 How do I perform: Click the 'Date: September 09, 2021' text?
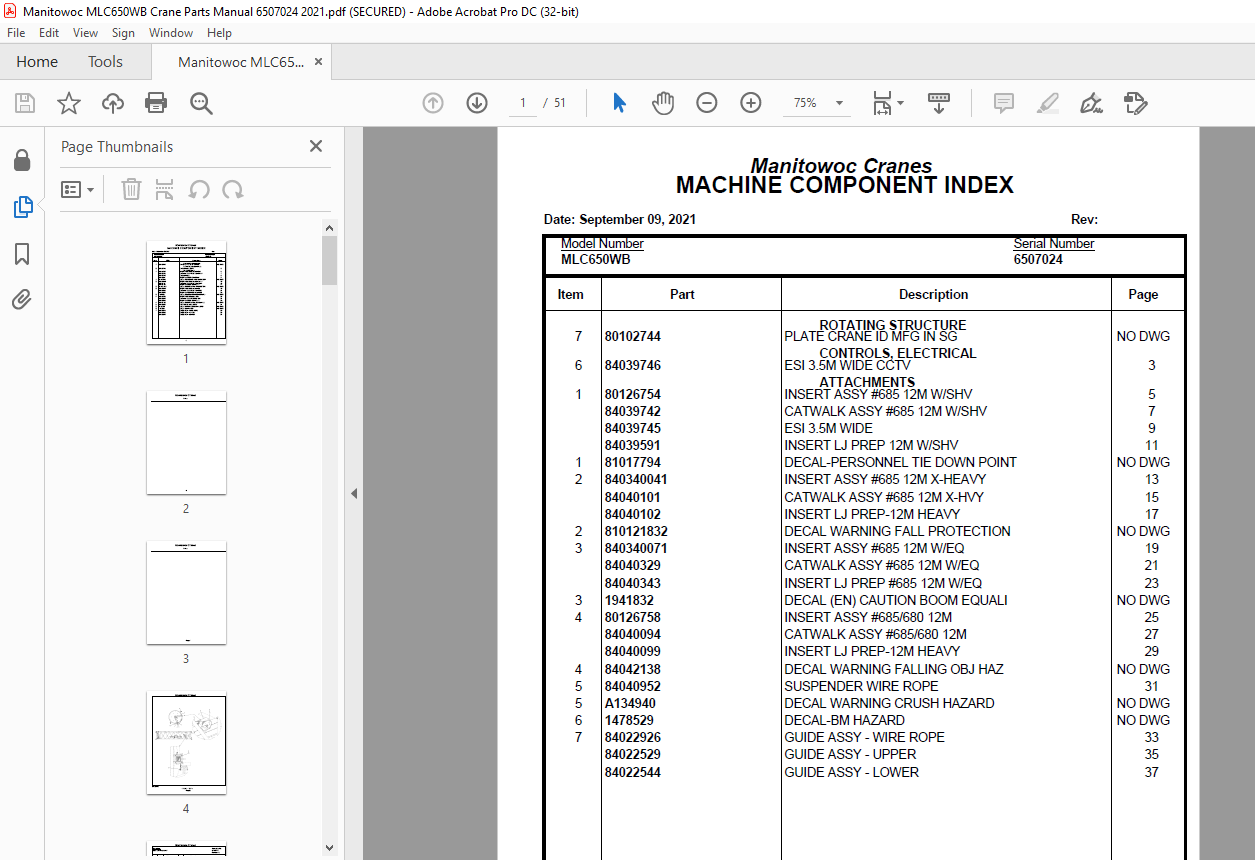(x=620, y=219)
